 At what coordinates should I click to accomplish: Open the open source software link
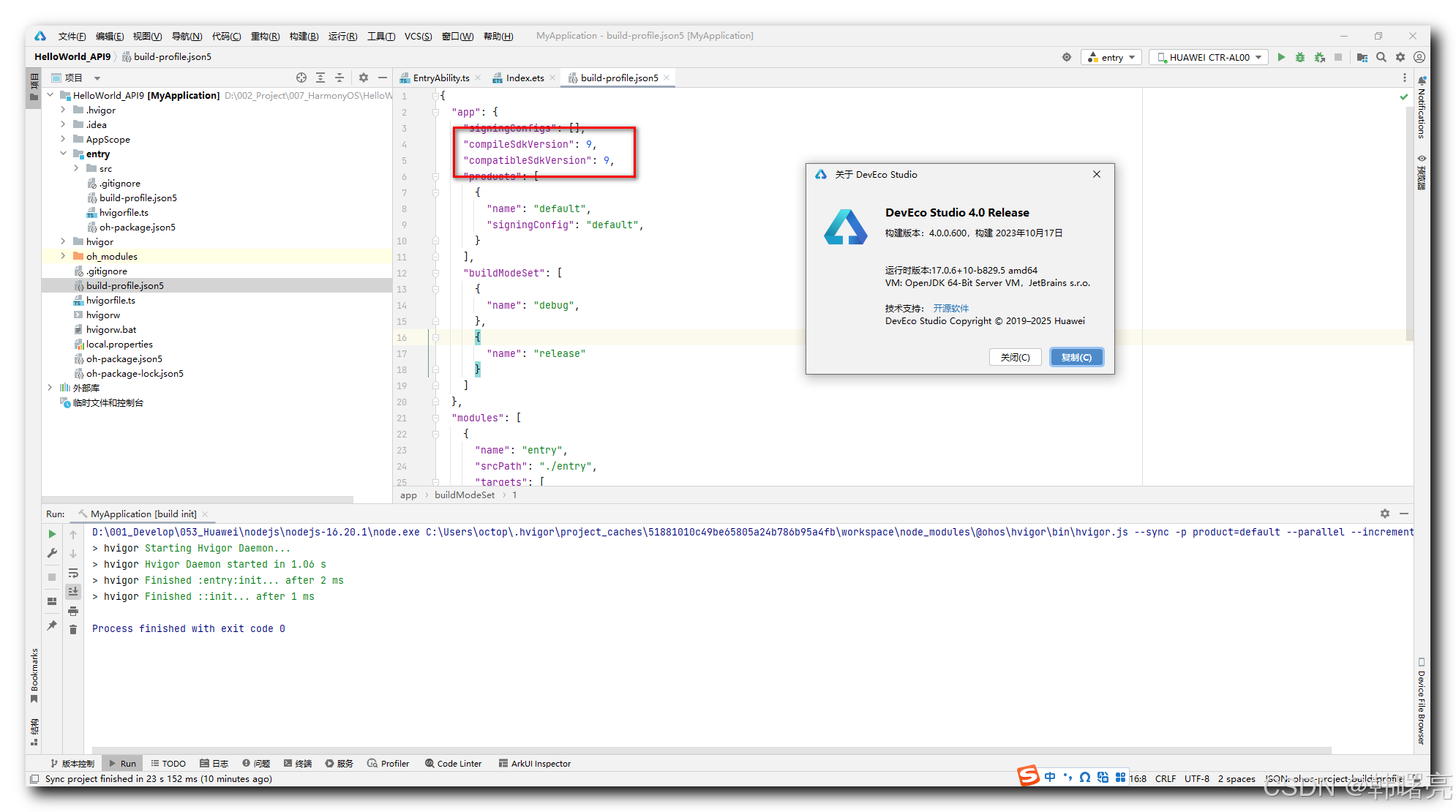pyautogui.click(x=950, y=308)
